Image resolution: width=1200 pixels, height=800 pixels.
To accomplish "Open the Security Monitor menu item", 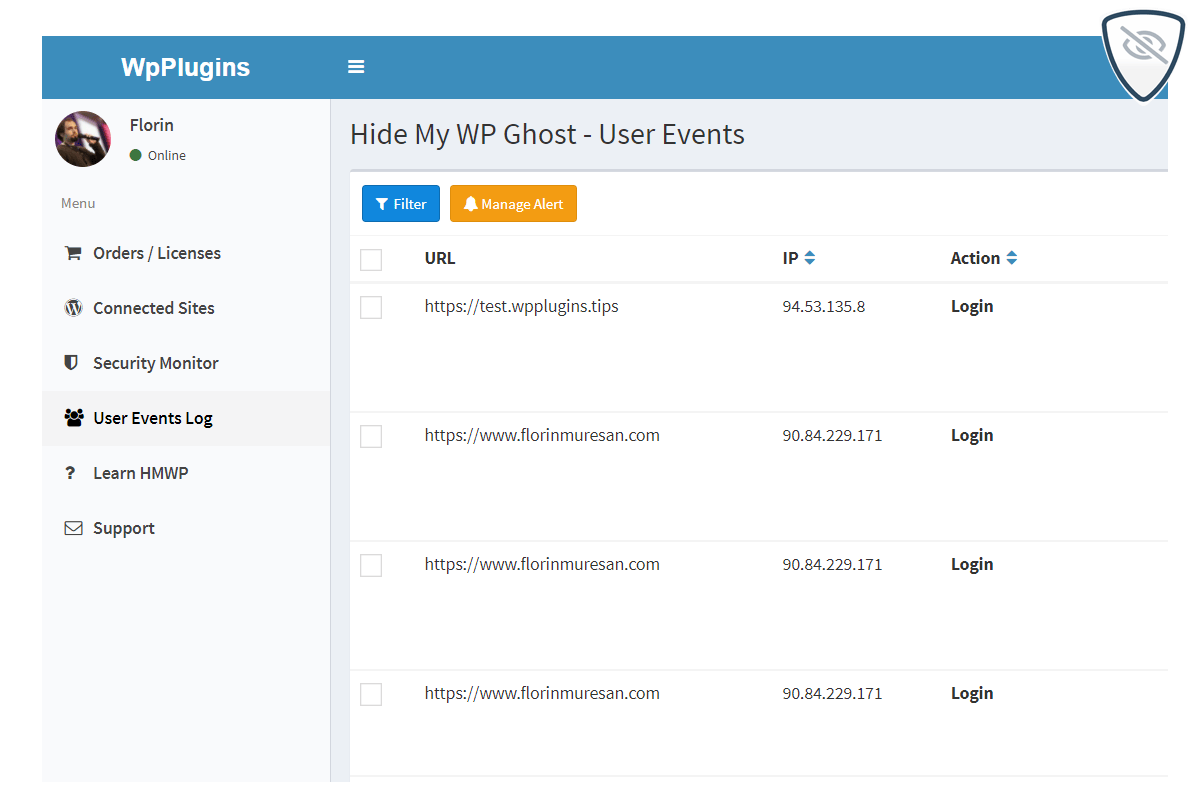I will [155, 363].
